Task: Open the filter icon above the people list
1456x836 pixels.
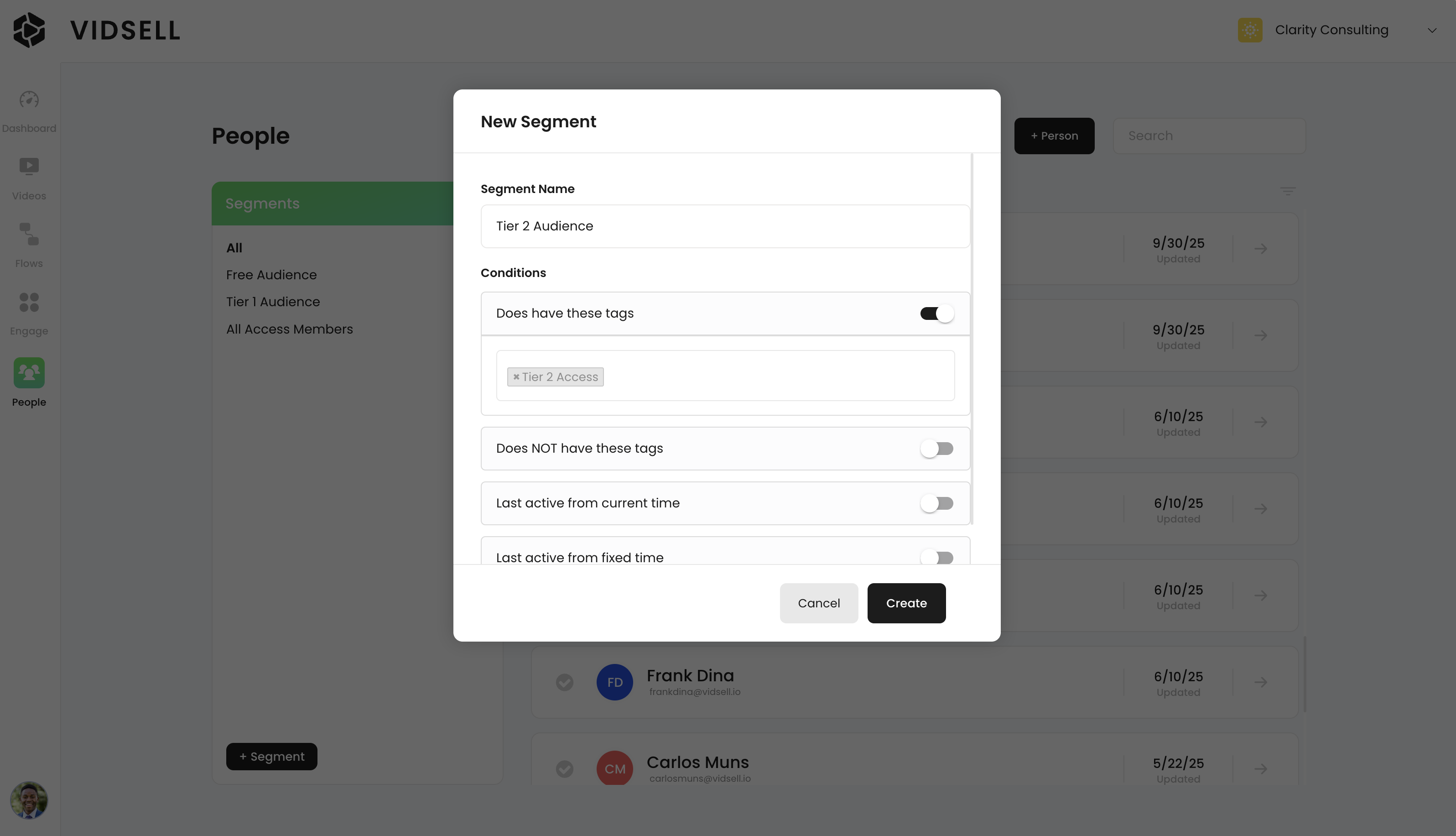Action: pos(1287,191)
